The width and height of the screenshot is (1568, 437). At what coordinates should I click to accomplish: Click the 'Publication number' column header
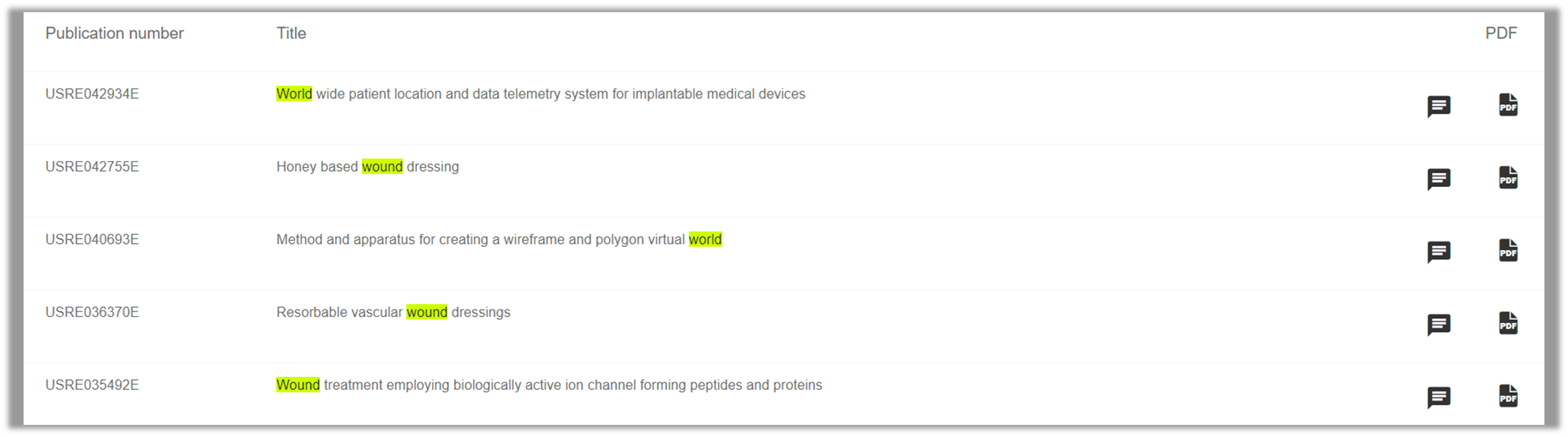pos(114,33)
